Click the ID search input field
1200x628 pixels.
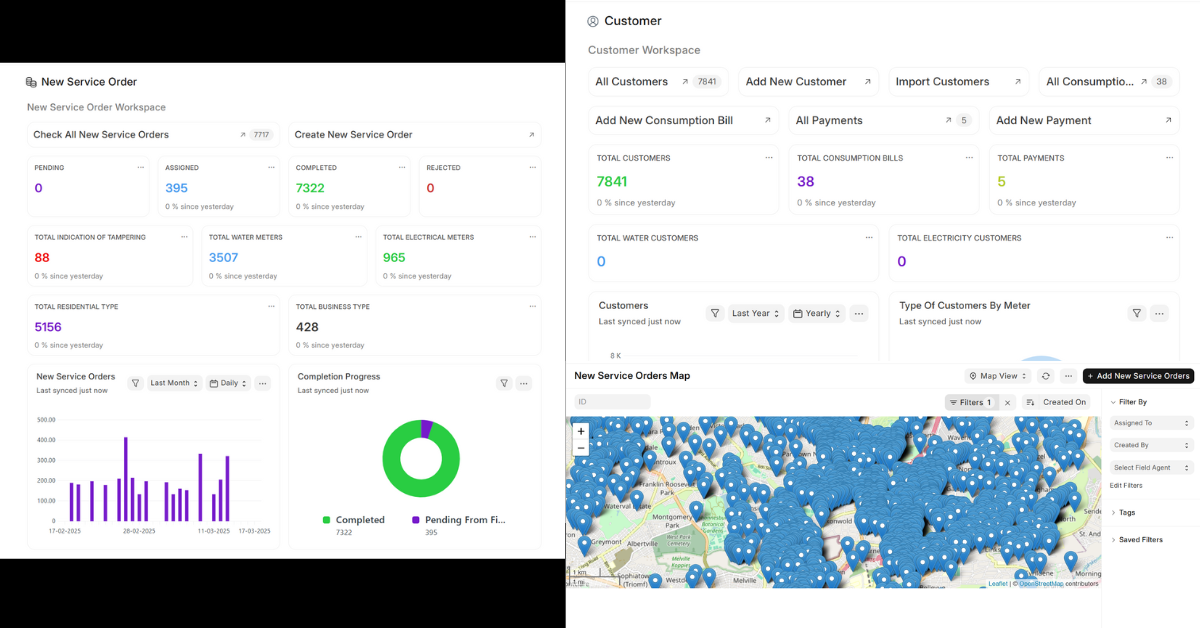612,402
